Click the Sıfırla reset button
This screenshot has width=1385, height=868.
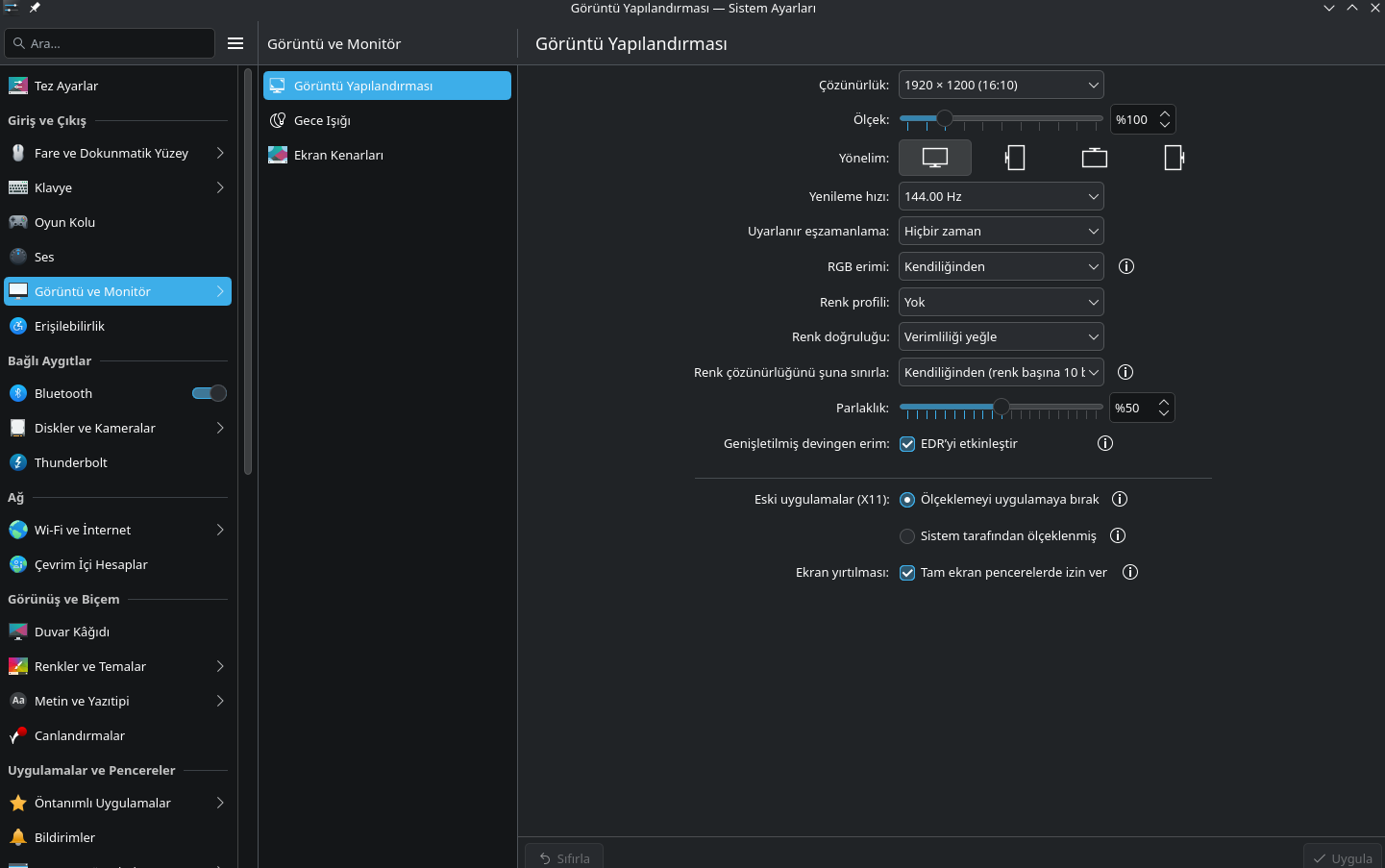tap(564, 857)
